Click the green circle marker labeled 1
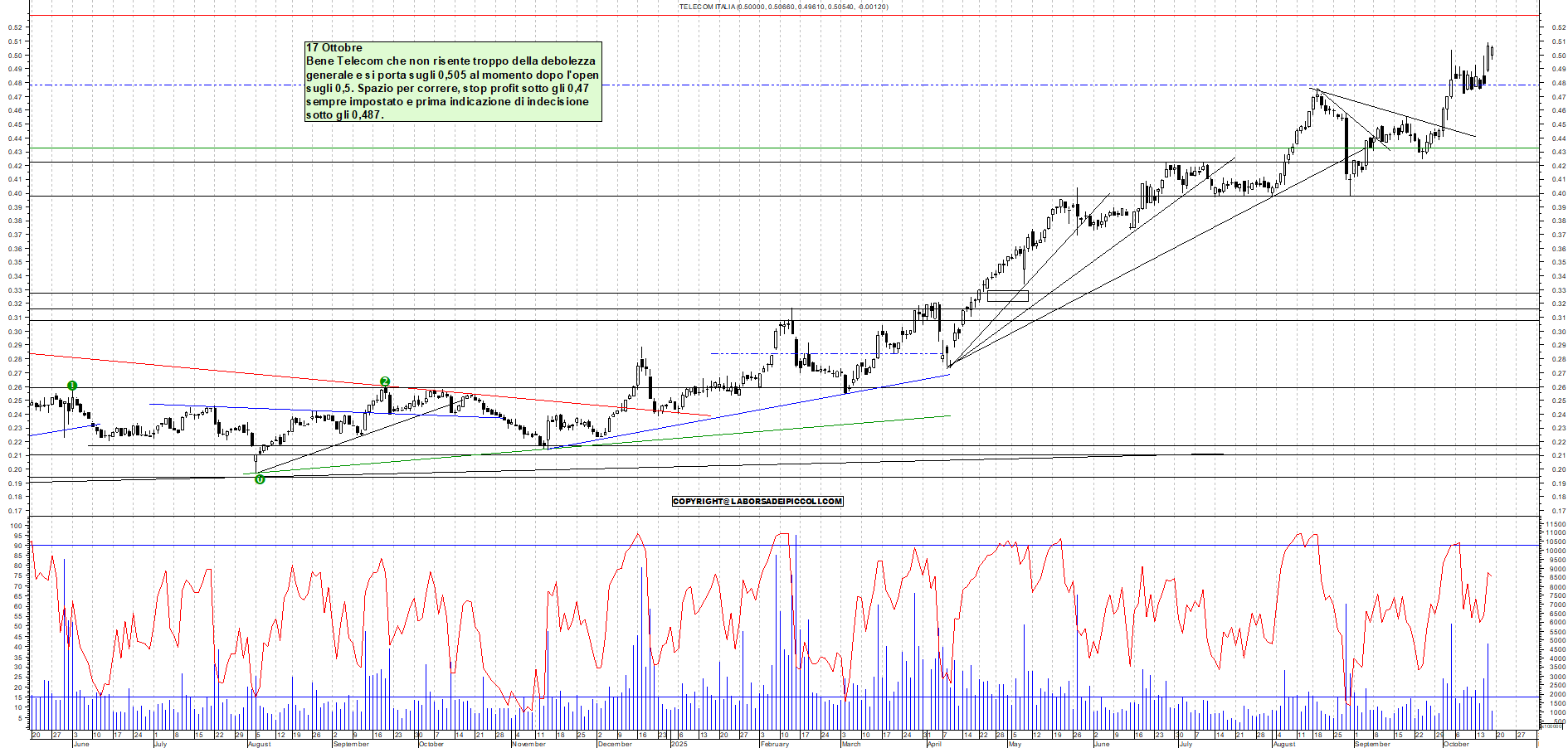1568x748 pixels. [72, 386]
